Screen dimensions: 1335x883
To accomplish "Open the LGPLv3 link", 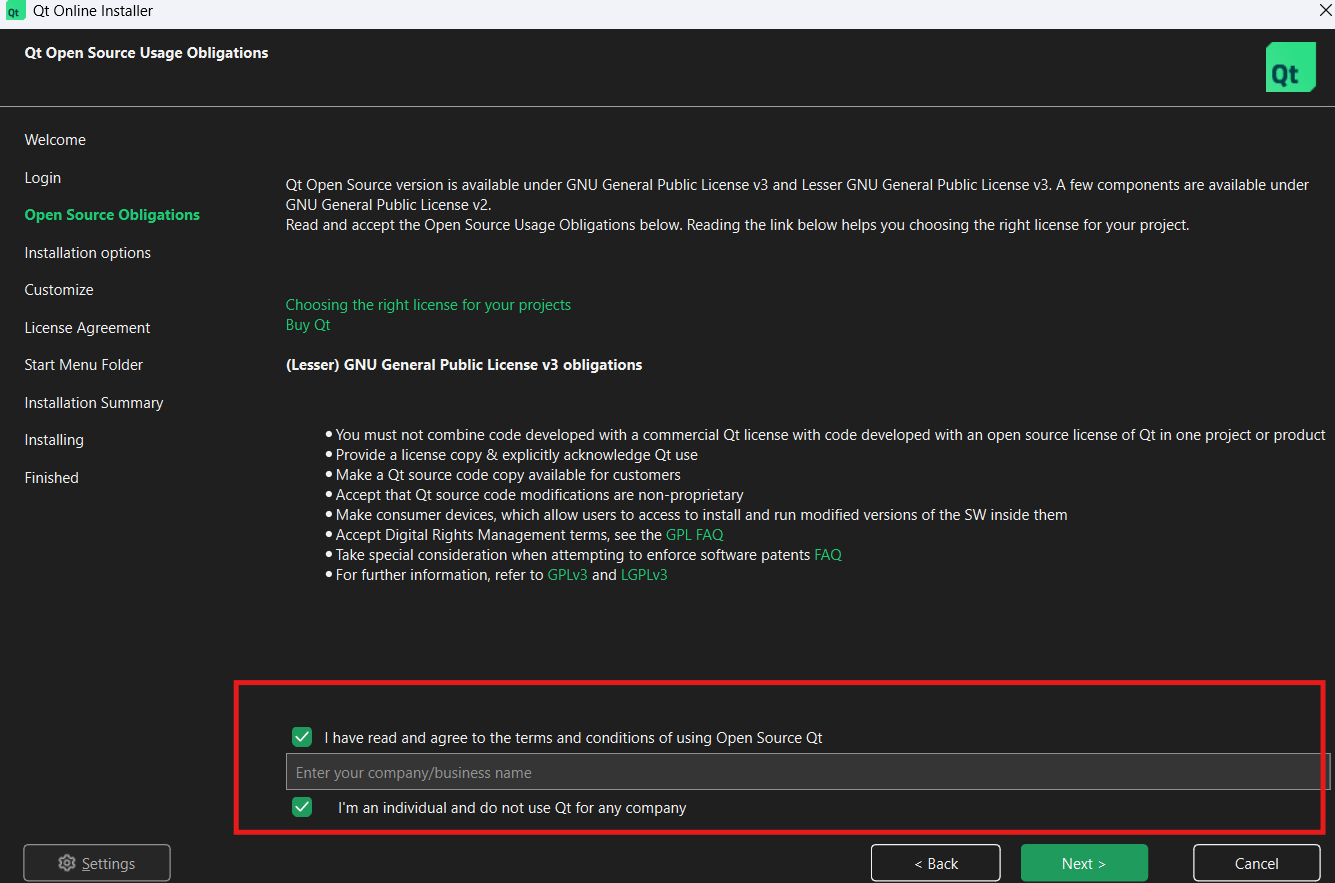I will tap(644, 575).
